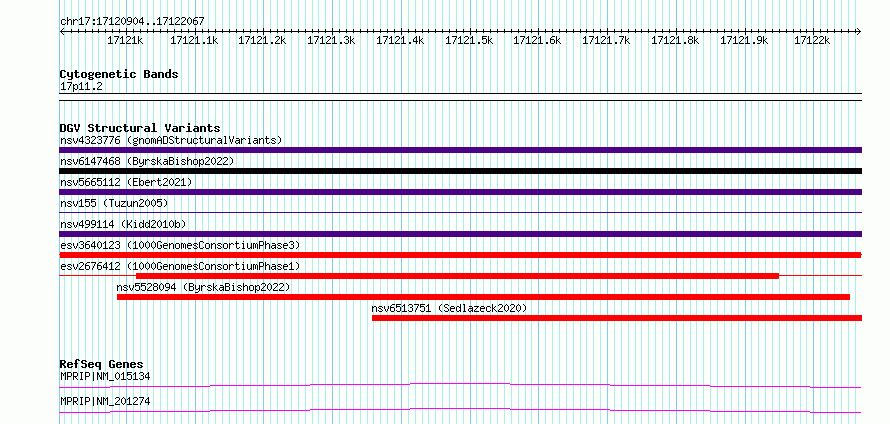Viewport: 890px width, 424px height.
Task: Click the 17121k ruler tick label
Action: coord(125,40)
